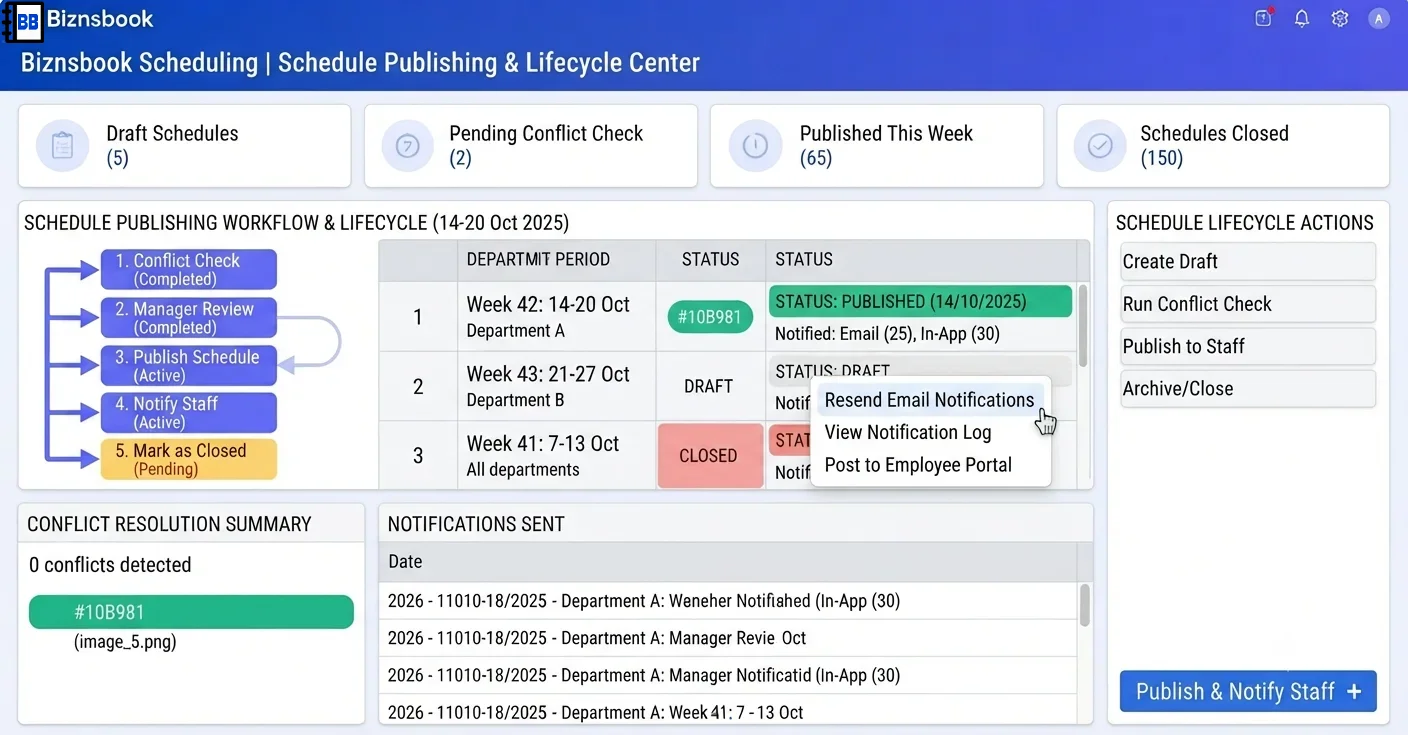
Task: Click the red CLOSED status cell
Action: [709, 456]
